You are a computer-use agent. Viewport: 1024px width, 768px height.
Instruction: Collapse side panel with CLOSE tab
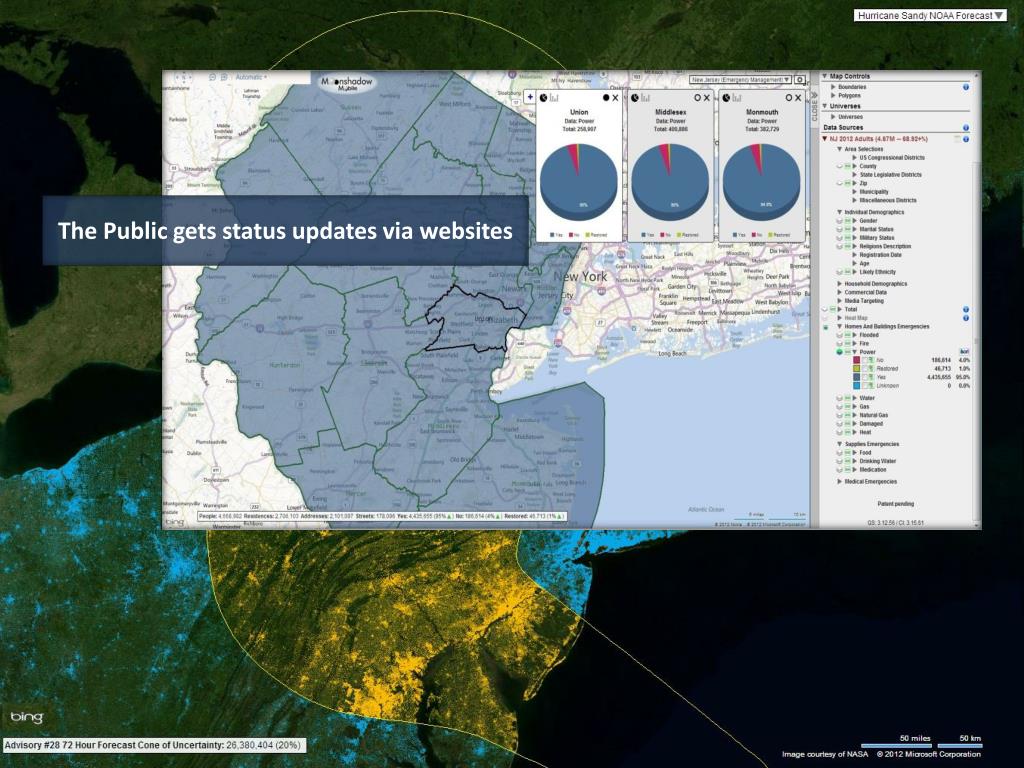pos(814,106)
